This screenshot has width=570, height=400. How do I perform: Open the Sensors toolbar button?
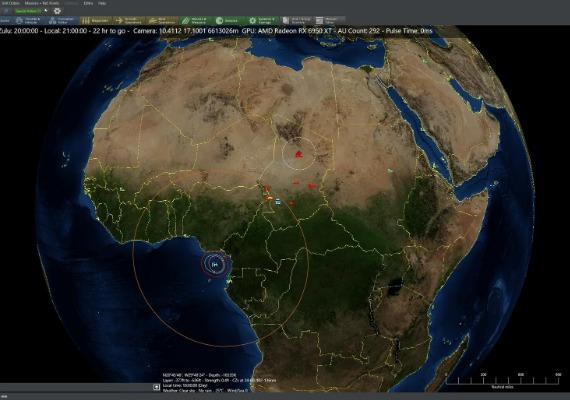point(228,20)
